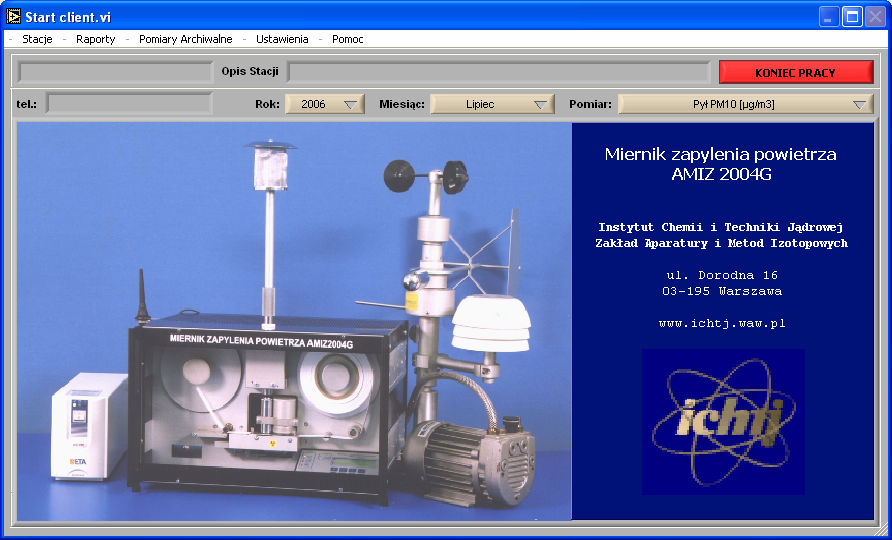892x540 pixels.
Task: Minimize the Start client.vi window
Action: coord(829,17)
